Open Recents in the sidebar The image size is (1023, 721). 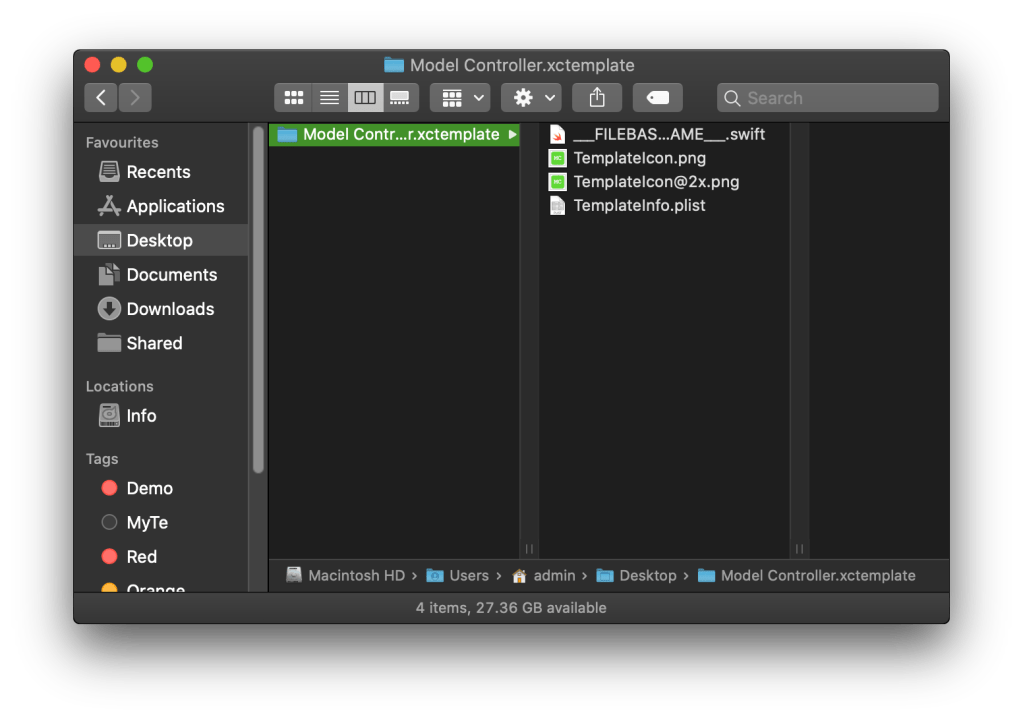click(x=157, y=172)
